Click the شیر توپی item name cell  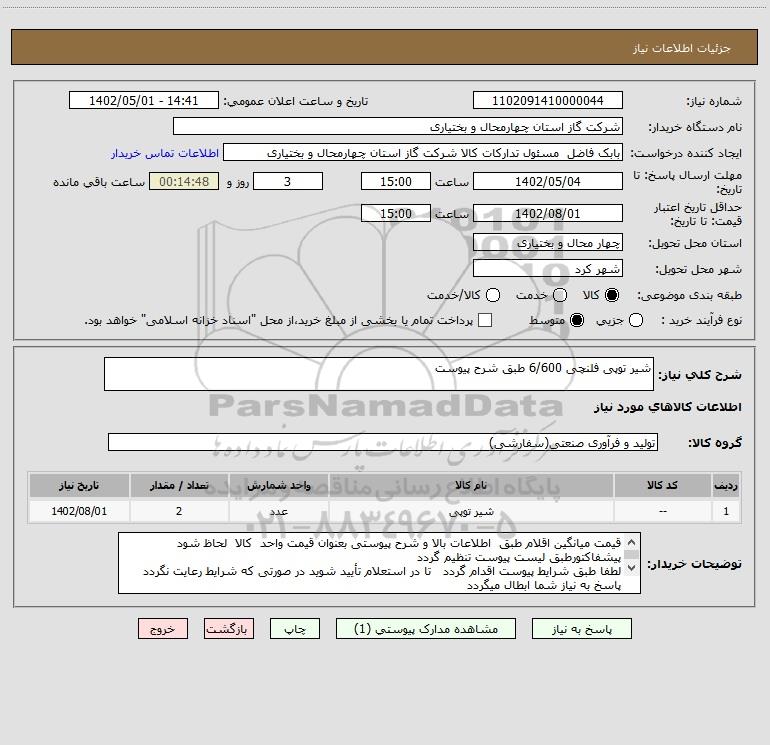pyautogui.click(x=471, y=511)
